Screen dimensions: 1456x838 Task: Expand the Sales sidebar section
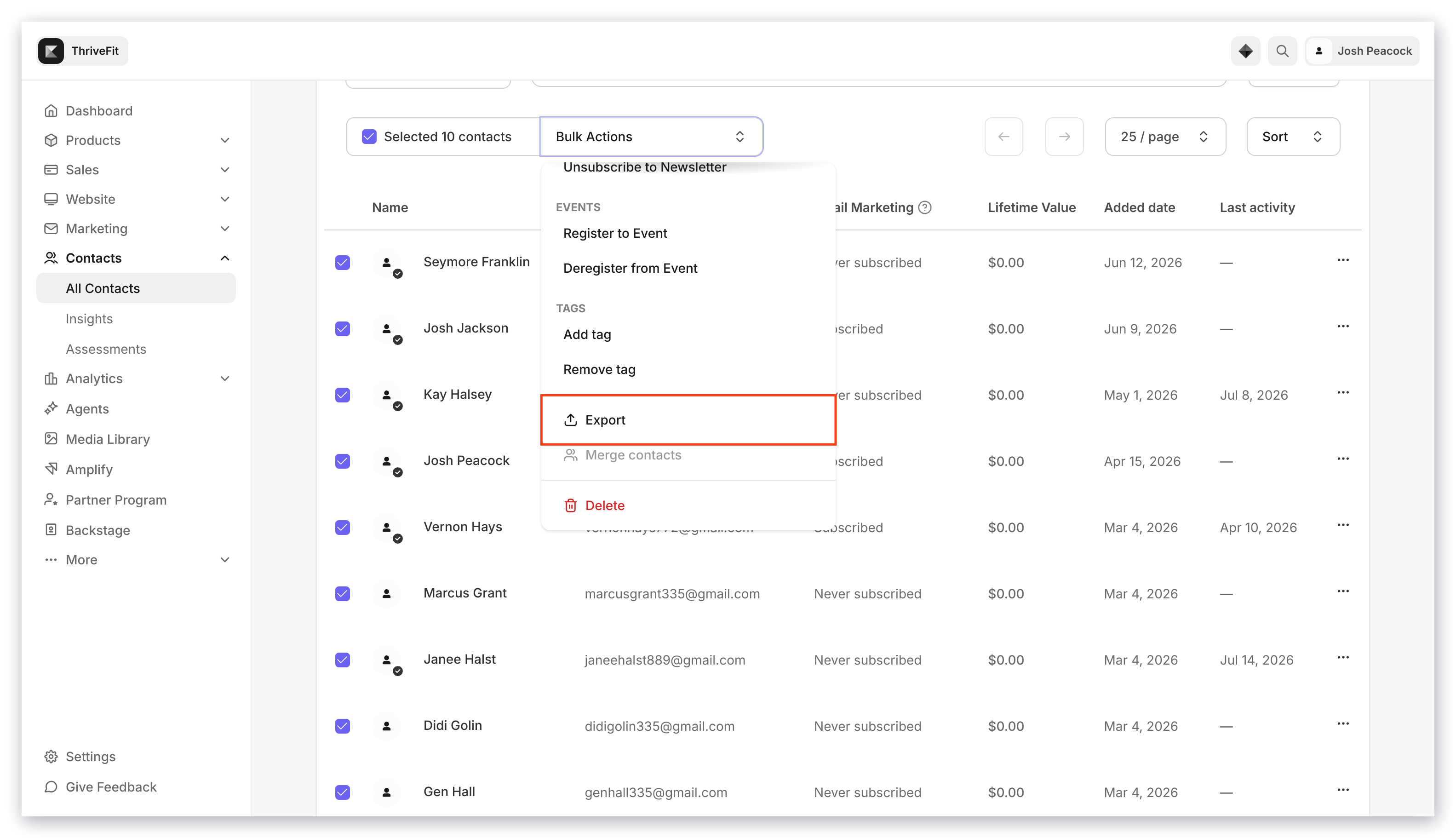tap(225, 169)
